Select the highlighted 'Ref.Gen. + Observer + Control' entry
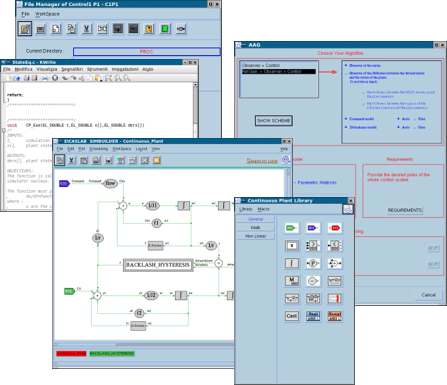The image size is (447, 385). coord(278,71)
